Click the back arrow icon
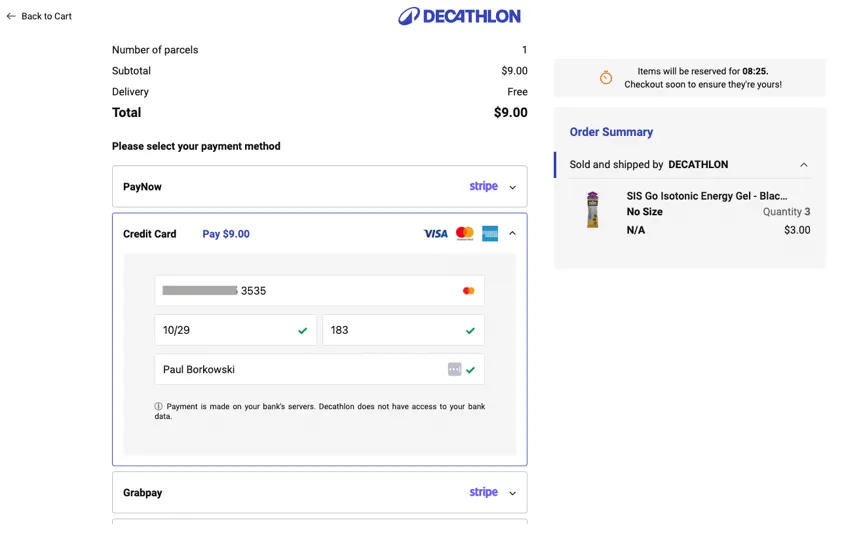Screen dimensions: 863x543 [11, 16]
